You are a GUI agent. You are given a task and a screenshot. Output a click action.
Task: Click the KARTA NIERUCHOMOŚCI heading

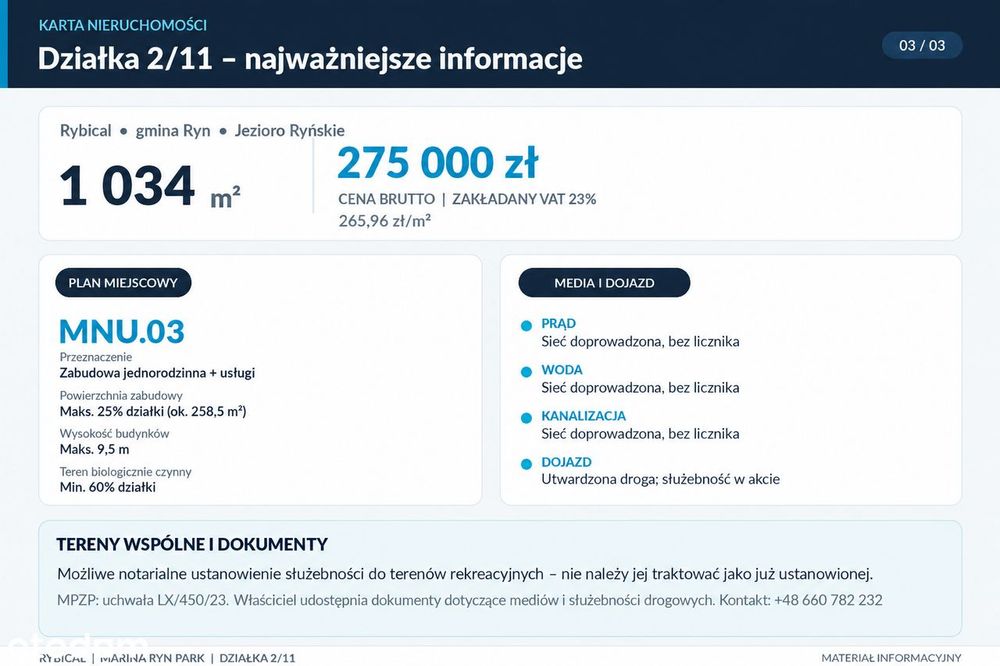122,25
